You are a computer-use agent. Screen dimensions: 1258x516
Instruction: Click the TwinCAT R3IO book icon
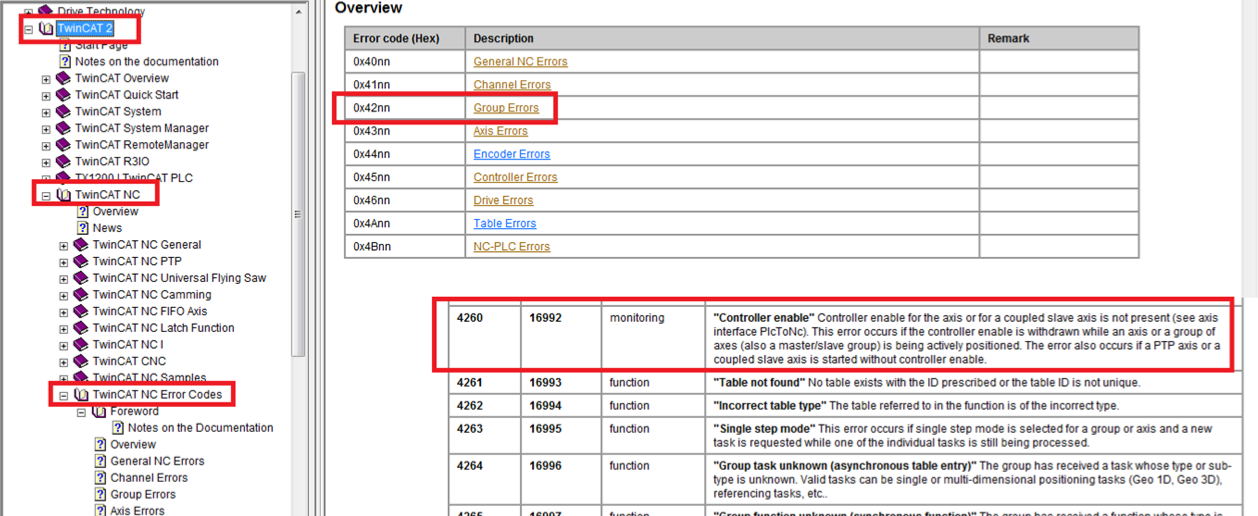[x=63, y=161]
